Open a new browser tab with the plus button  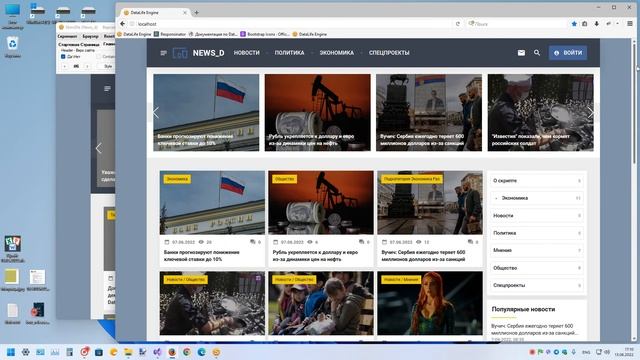coord(196,13)
